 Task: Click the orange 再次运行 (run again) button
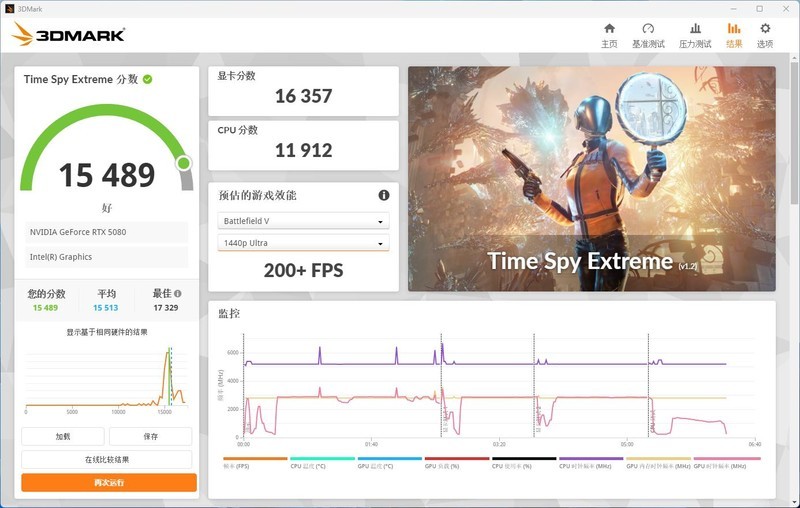click(109, 482)
